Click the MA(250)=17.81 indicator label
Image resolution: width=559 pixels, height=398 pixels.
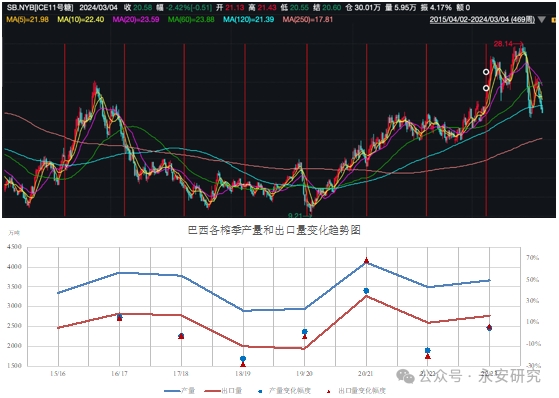coord(308,20)
